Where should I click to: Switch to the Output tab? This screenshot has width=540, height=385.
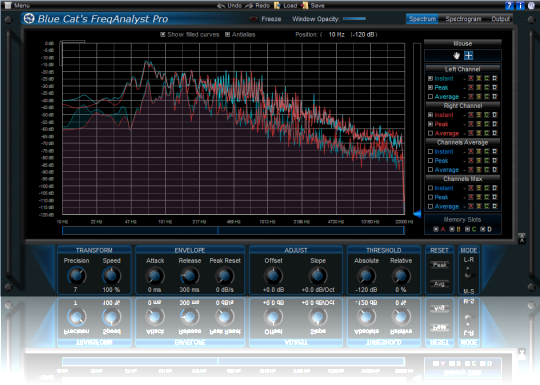tap(500, 19)
